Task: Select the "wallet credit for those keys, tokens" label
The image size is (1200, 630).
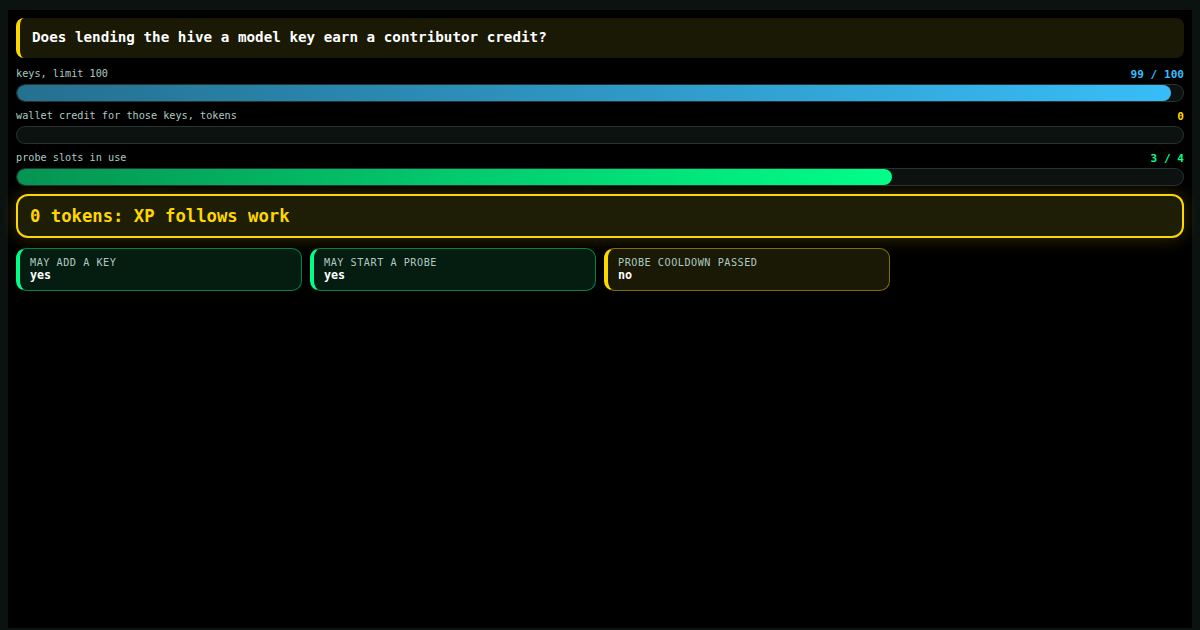Action: pos(126,116)
